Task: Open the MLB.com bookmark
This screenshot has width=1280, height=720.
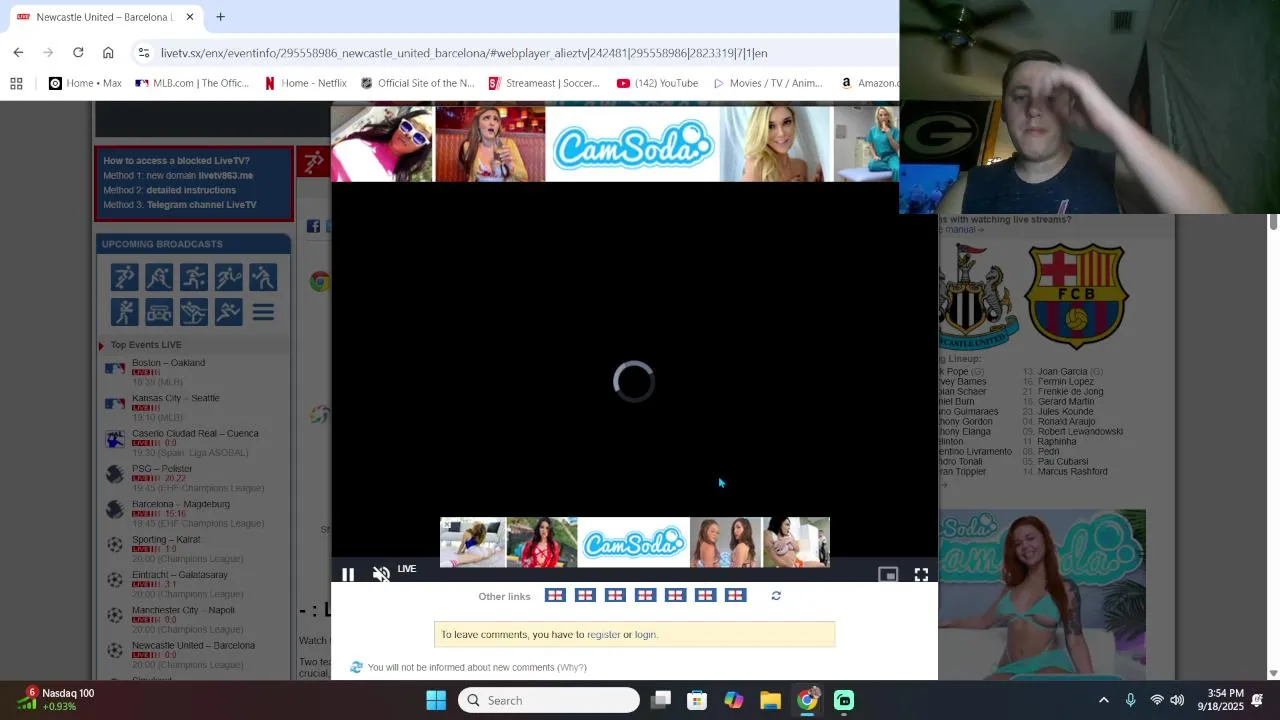Action: coord(192,83)
